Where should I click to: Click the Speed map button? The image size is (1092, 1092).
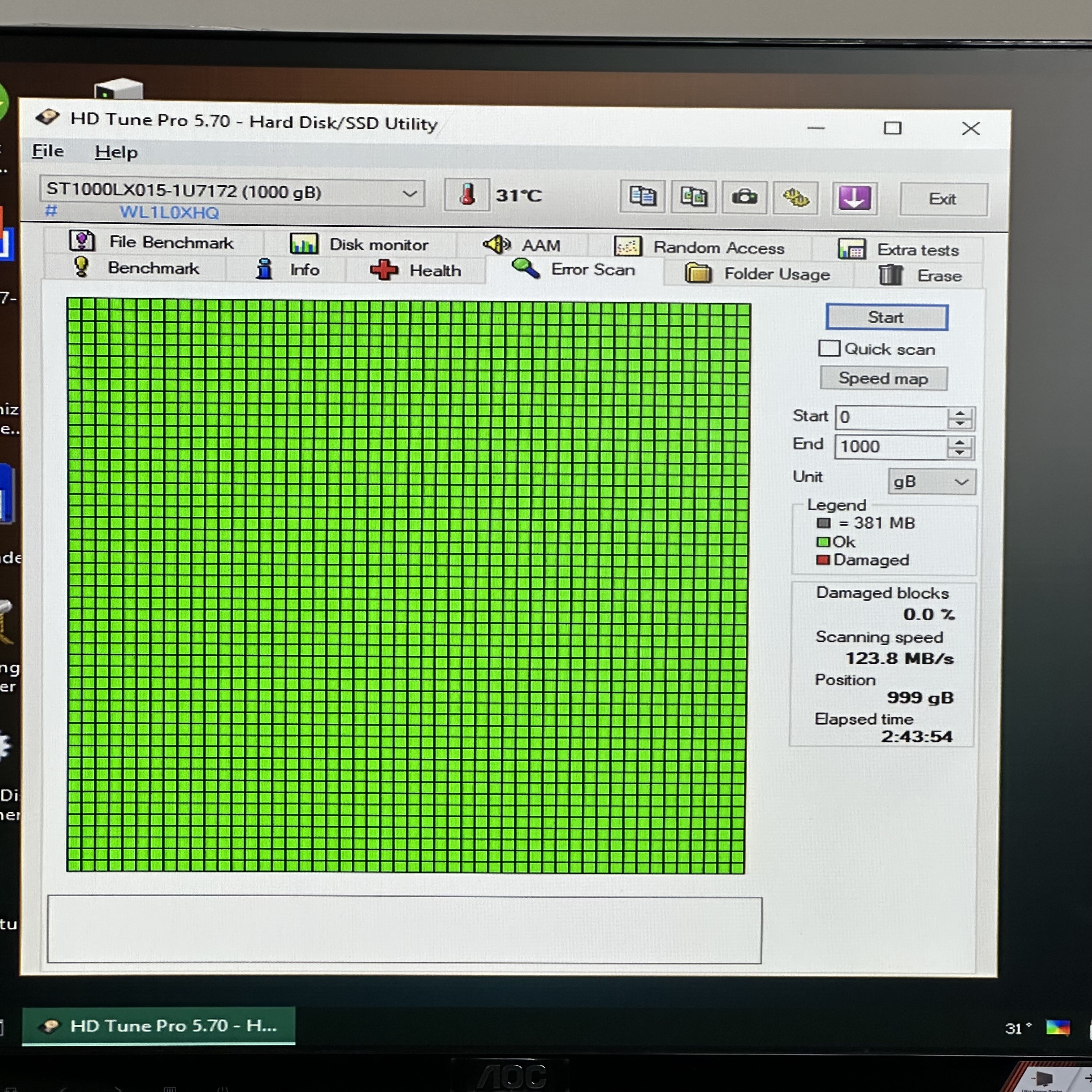[883, 378]
